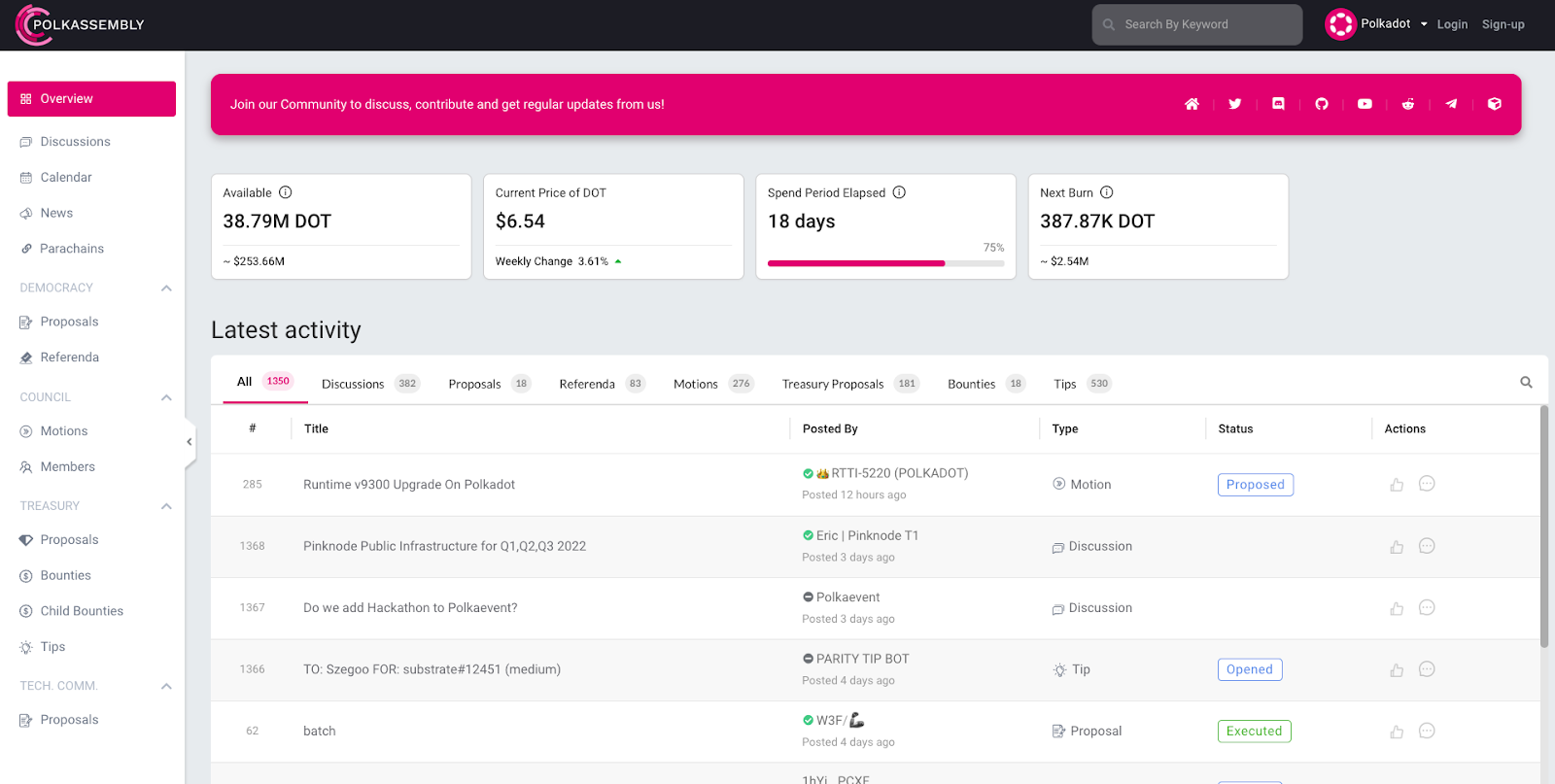The height and width of the screenshot is (784, 1555).
Task: Open the Telegram icon in the banner
Action: (x=1451, y=104)
